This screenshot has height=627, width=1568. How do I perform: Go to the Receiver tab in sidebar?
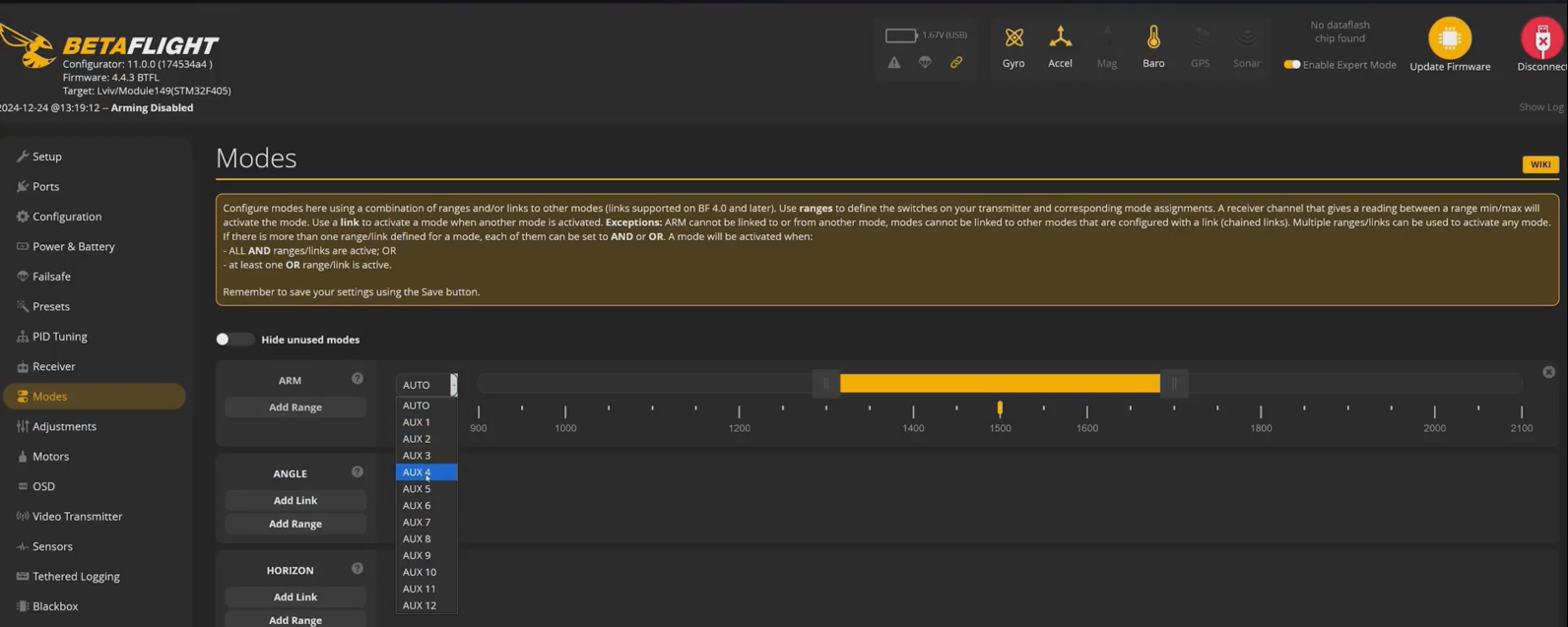tap(54, 366)
